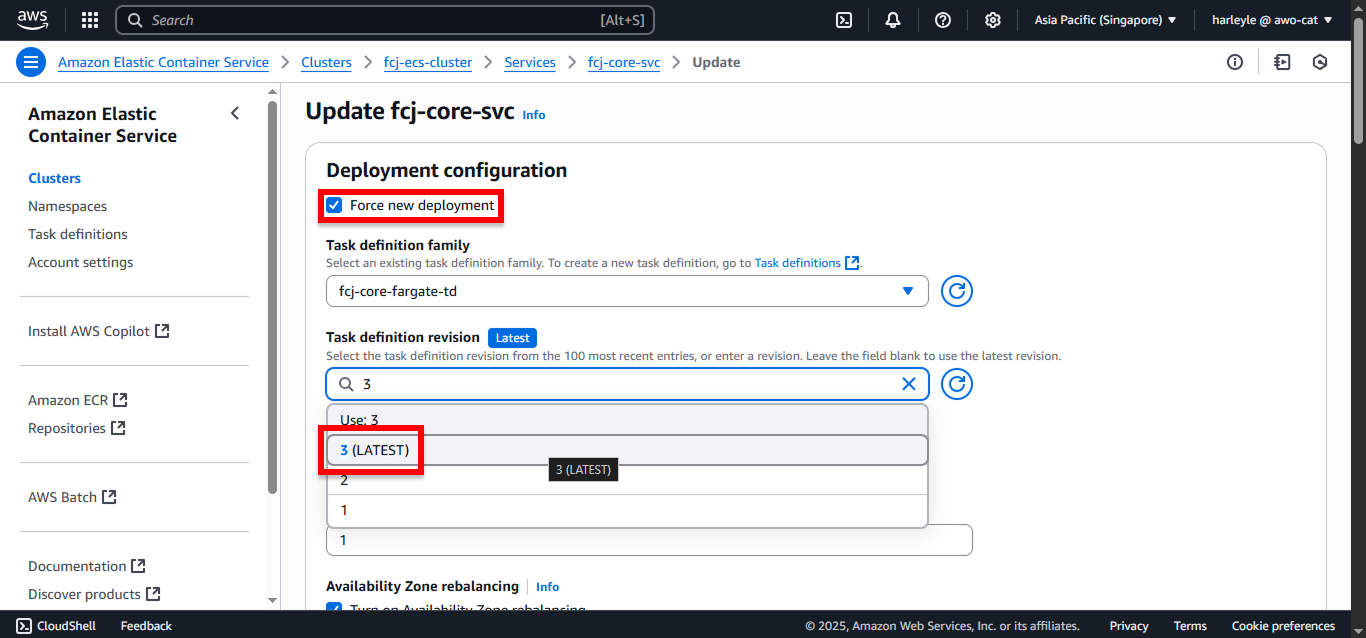This screenshot has width=1366, height=638.
Task: Open Amazon ECR external link
Action: click(x=78, y=400)
